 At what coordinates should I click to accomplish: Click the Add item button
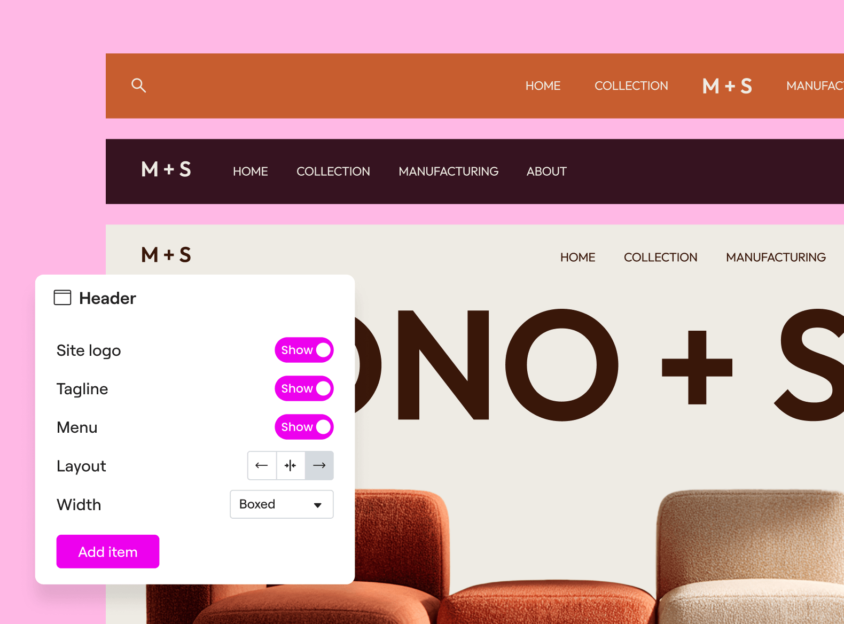coord(108,551)
